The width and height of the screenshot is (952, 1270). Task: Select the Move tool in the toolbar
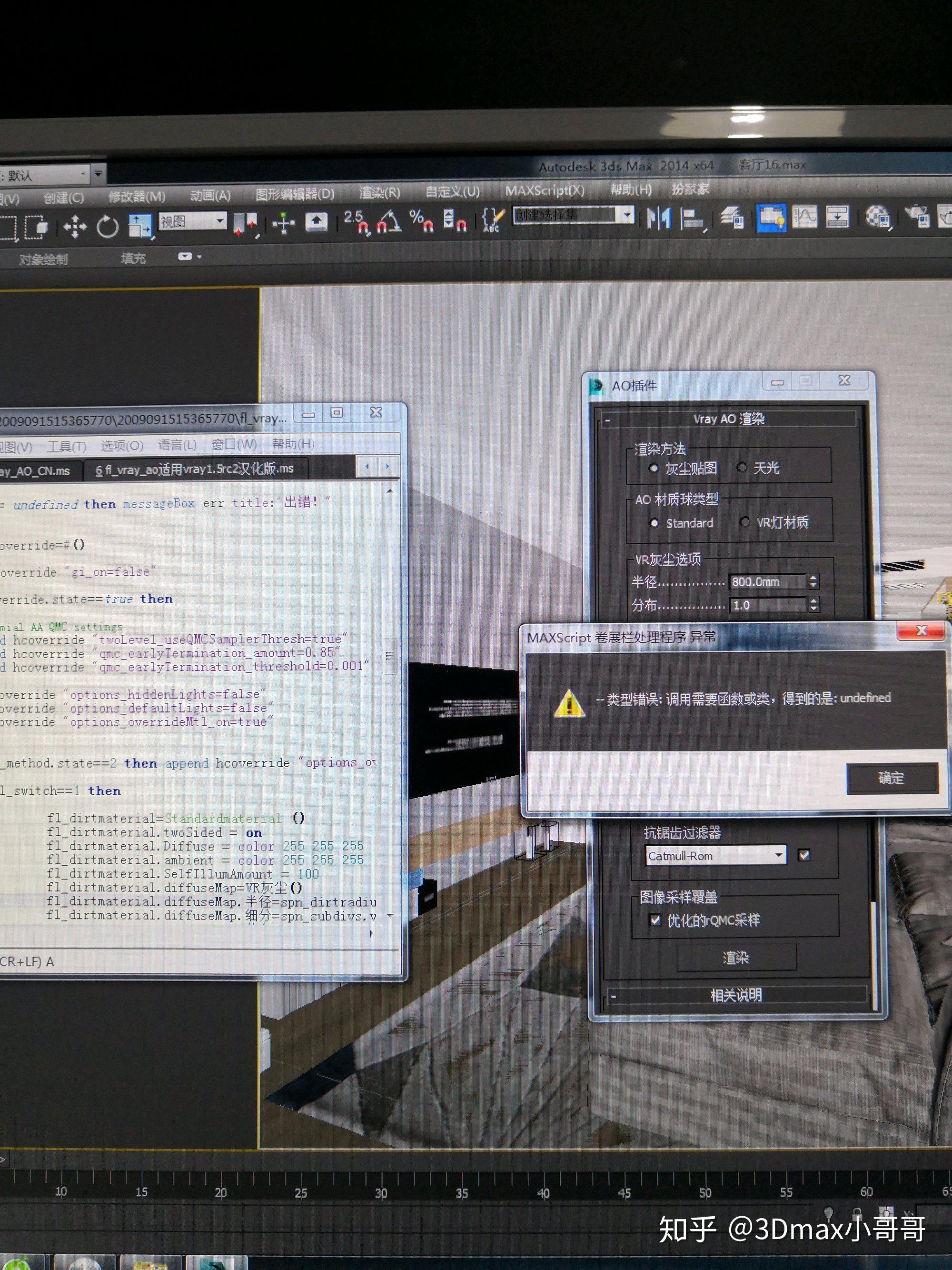tap(75, 226)
